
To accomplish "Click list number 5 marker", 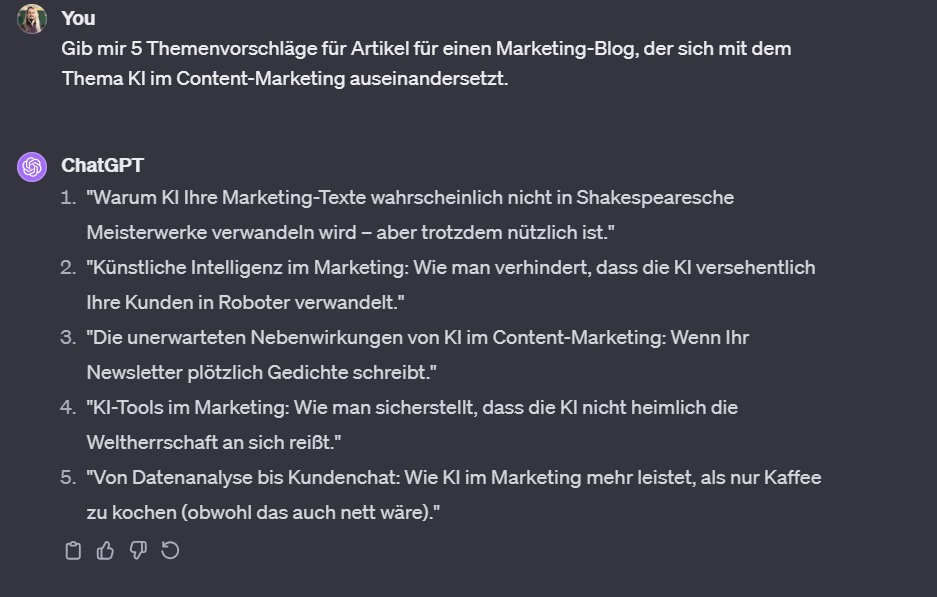I will pos(68,477).
